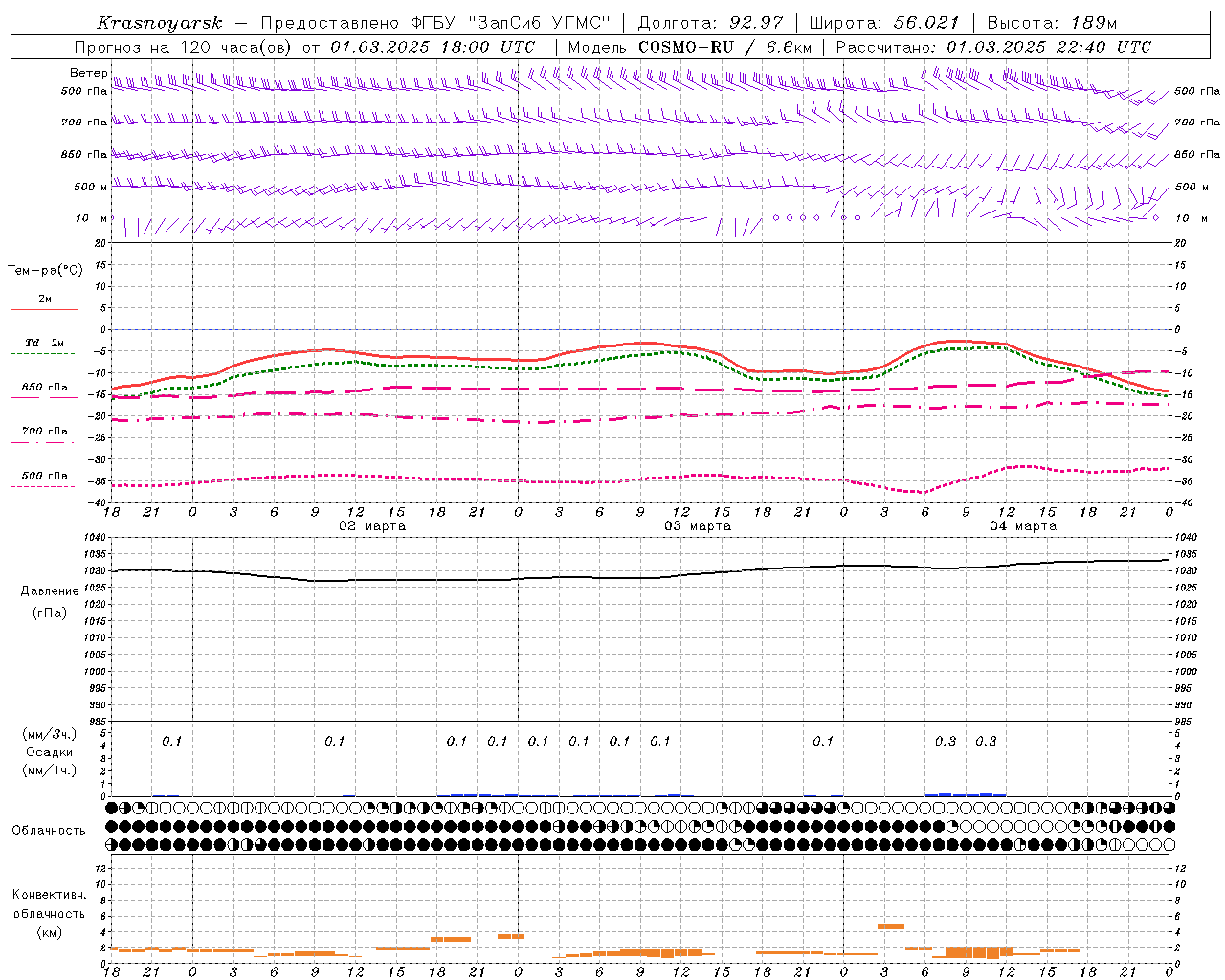Click the (км) unit label
This screenshot has width=1225, height=980.
tap(50, 932)
